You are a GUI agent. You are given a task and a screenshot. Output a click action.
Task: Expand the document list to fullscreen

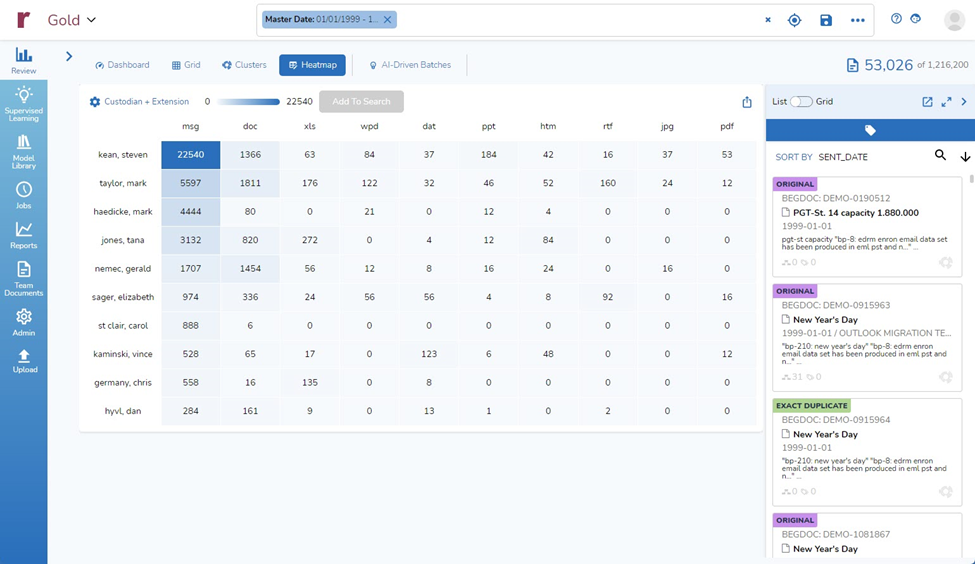pos(946,101)
